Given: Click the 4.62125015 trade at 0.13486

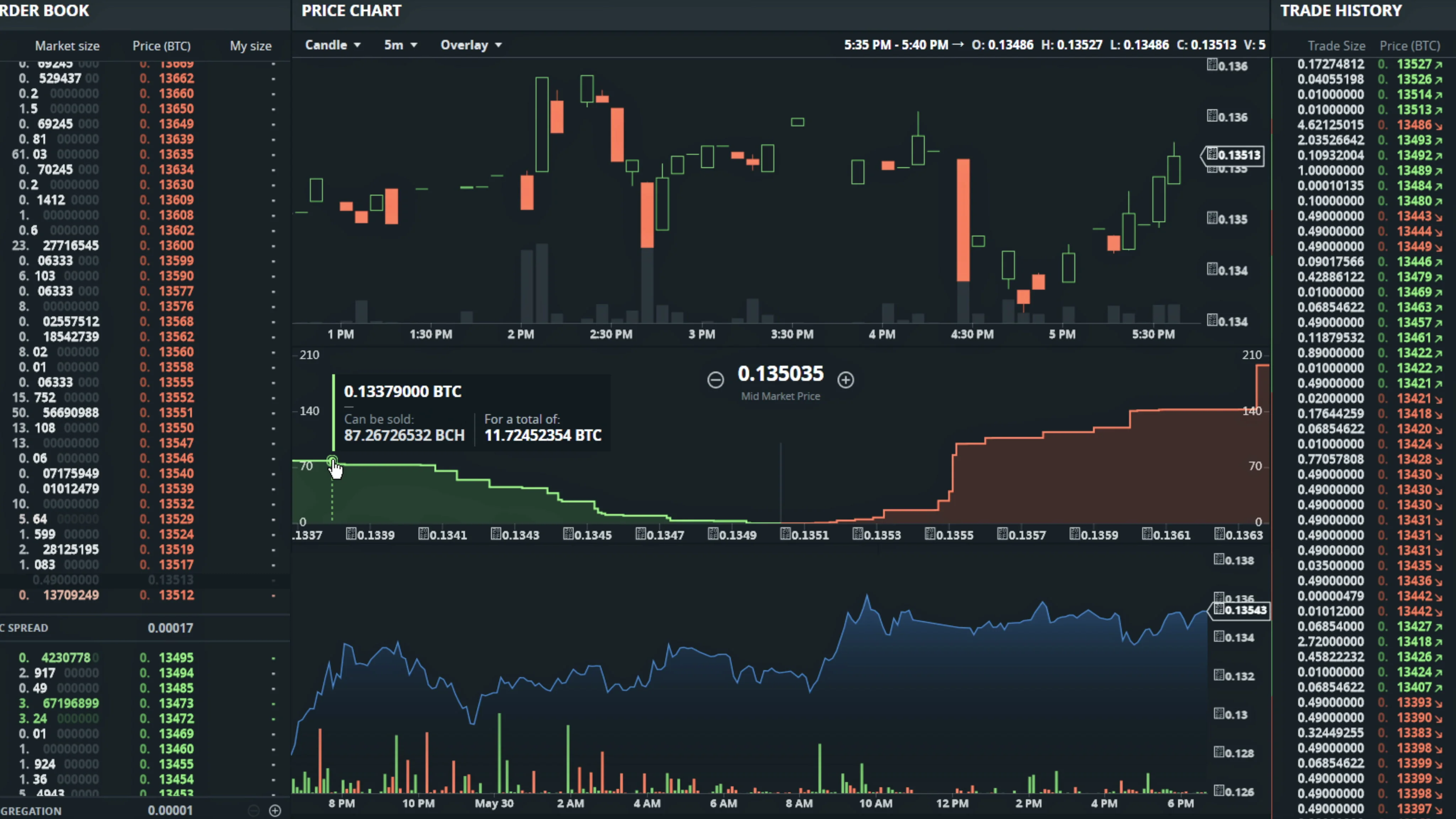Looking at the screenshot, I should pyautogui.click(x=1364, y=125).
